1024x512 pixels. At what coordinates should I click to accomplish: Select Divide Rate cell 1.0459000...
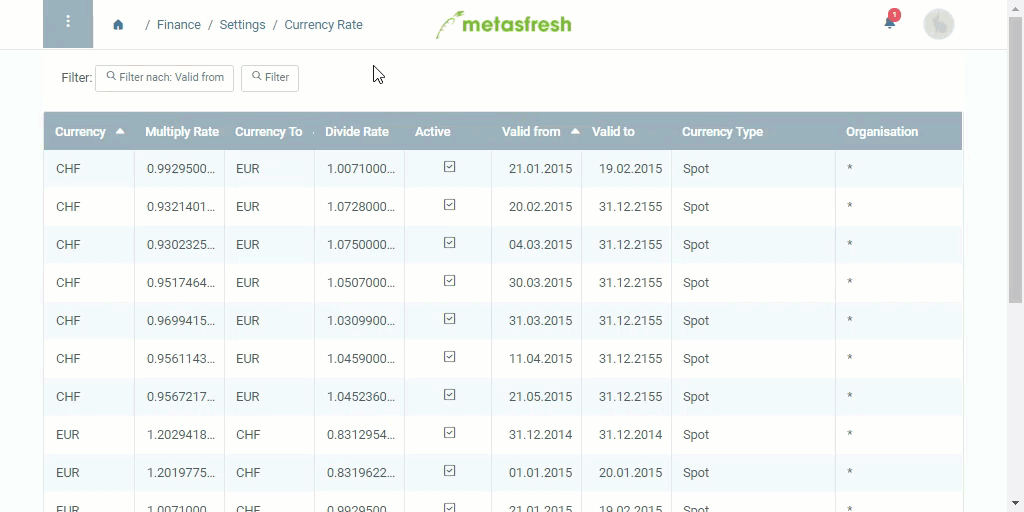pyautogui.click(x=360, y=358)
